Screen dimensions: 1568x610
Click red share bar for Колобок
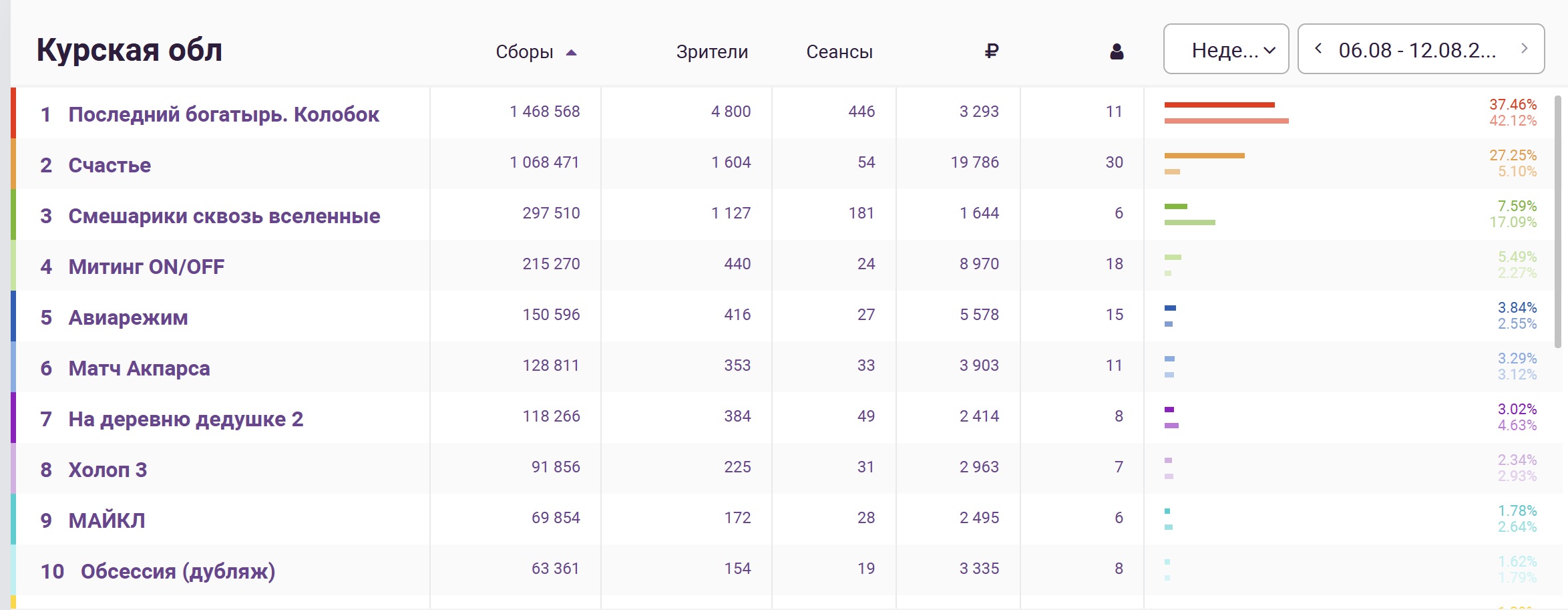[x=1219, y=105]
